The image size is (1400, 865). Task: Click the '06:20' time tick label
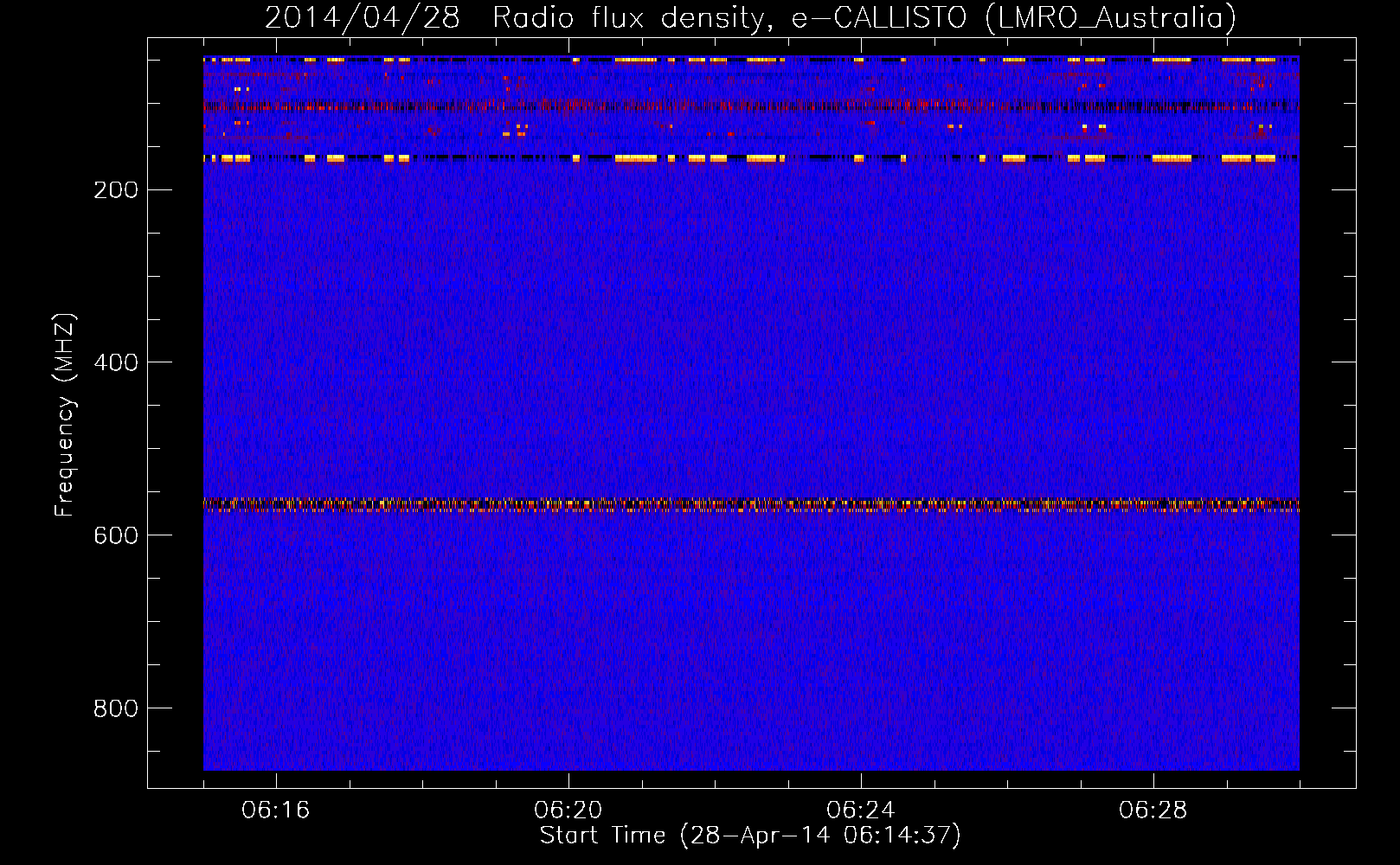568,811
